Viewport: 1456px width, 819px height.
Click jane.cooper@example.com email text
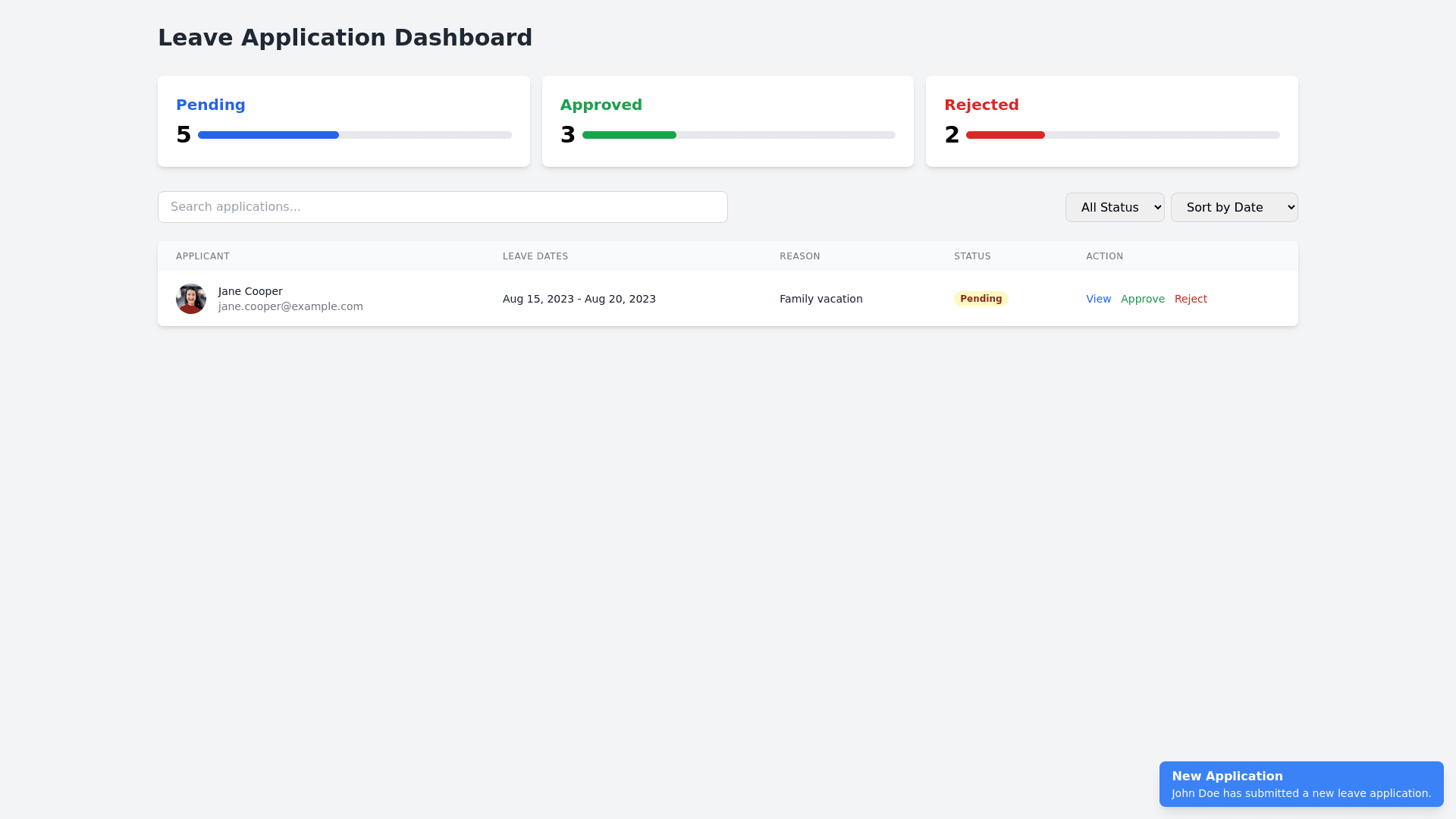(290, 306)
